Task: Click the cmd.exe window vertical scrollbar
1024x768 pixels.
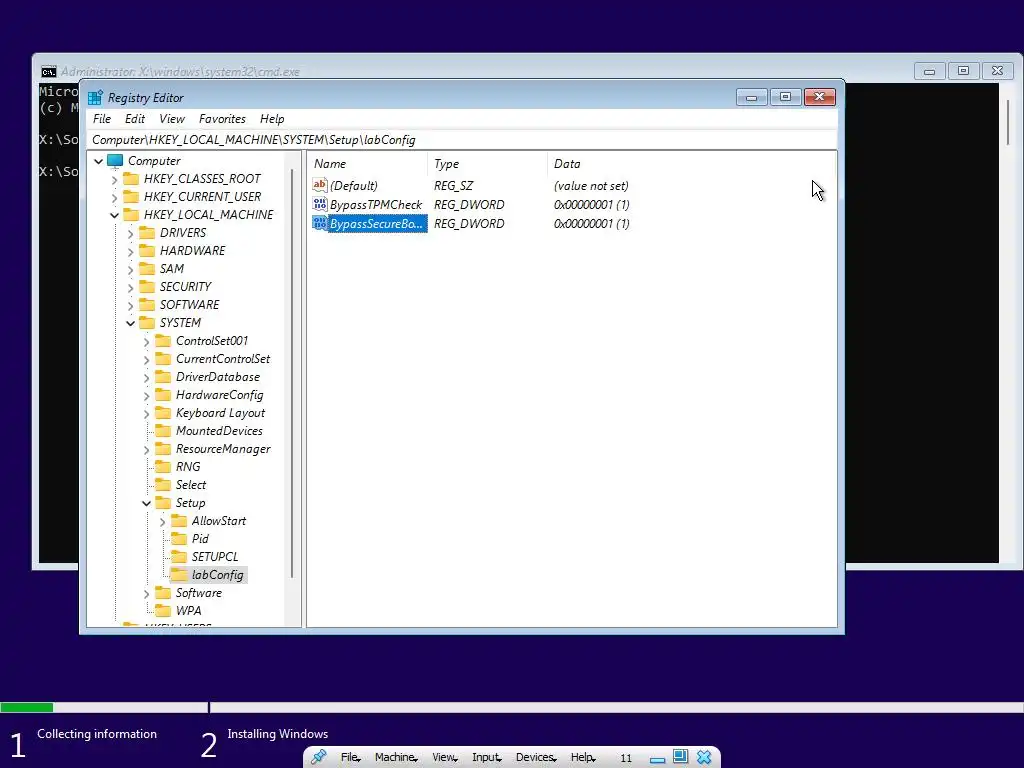Action: 1008,123
